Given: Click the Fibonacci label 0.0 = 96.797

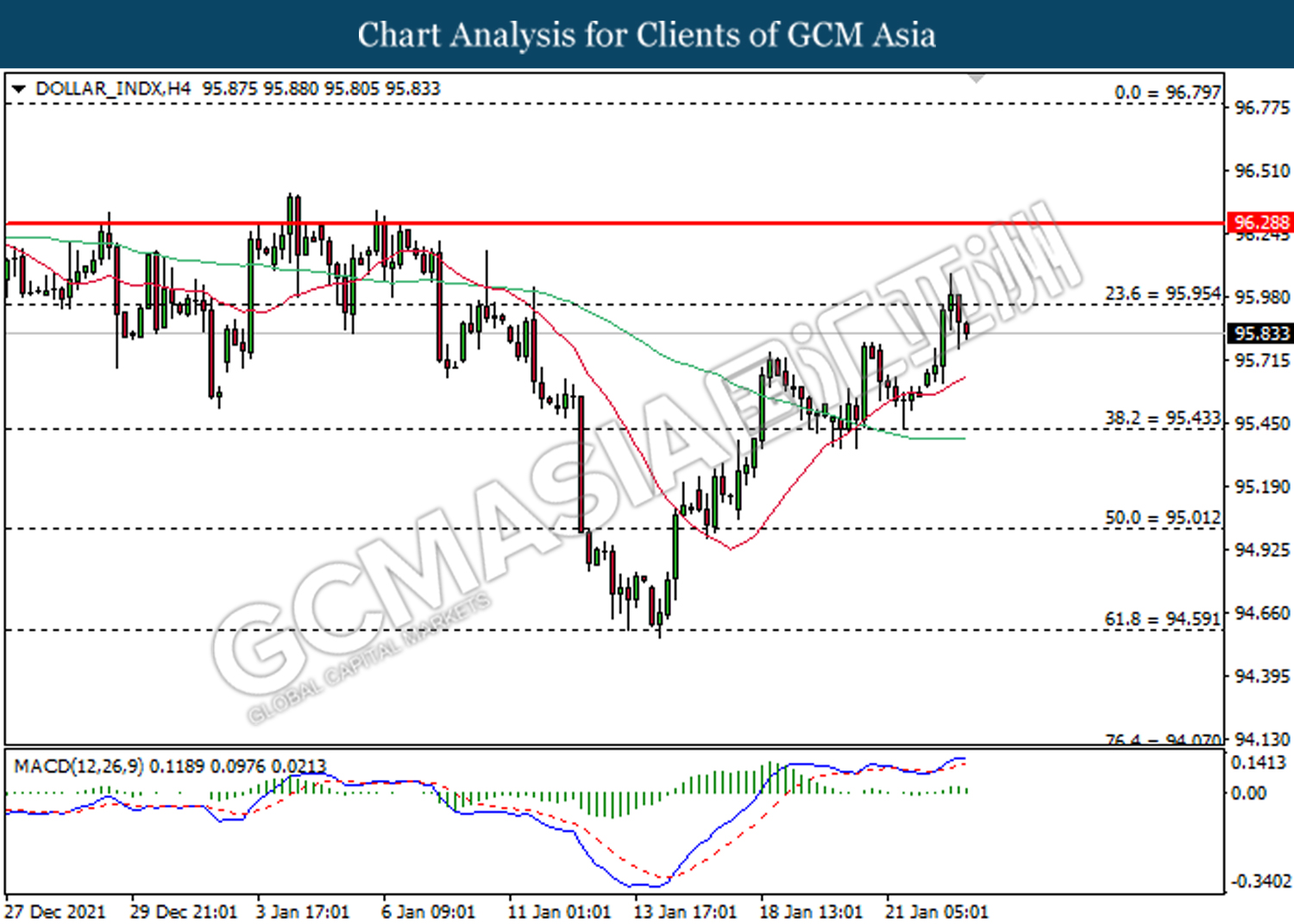Looking at the screenshot, I should [1167, 92].
